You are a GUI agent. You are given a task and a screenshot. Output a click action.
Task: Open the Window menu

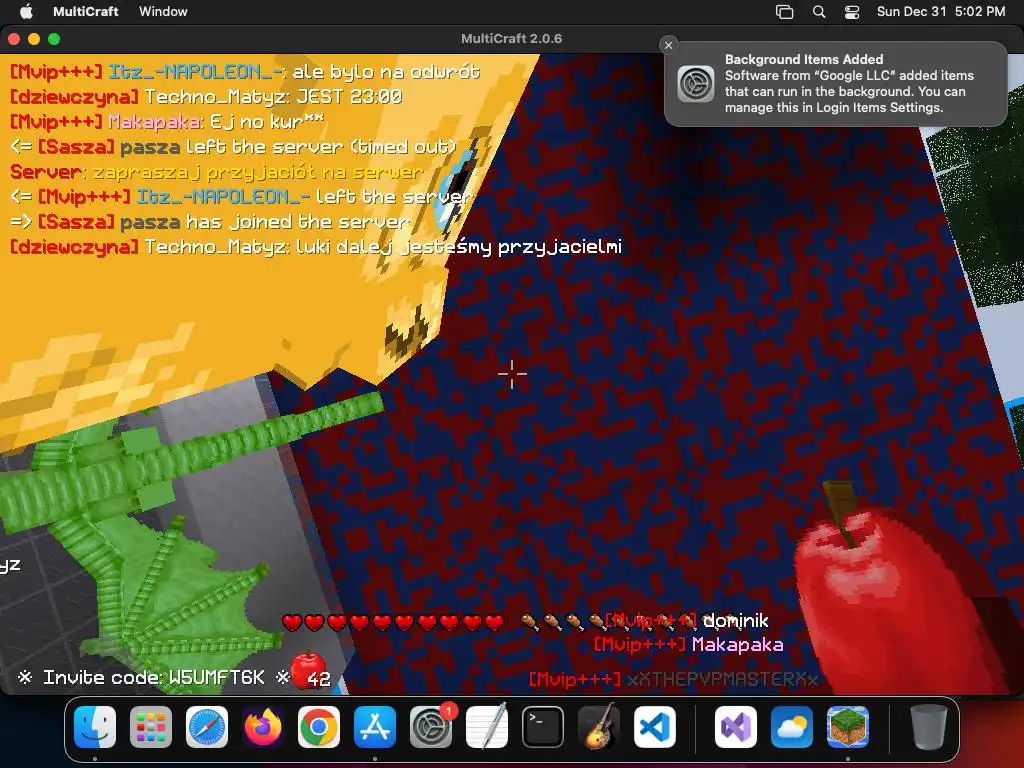[163, 11]
